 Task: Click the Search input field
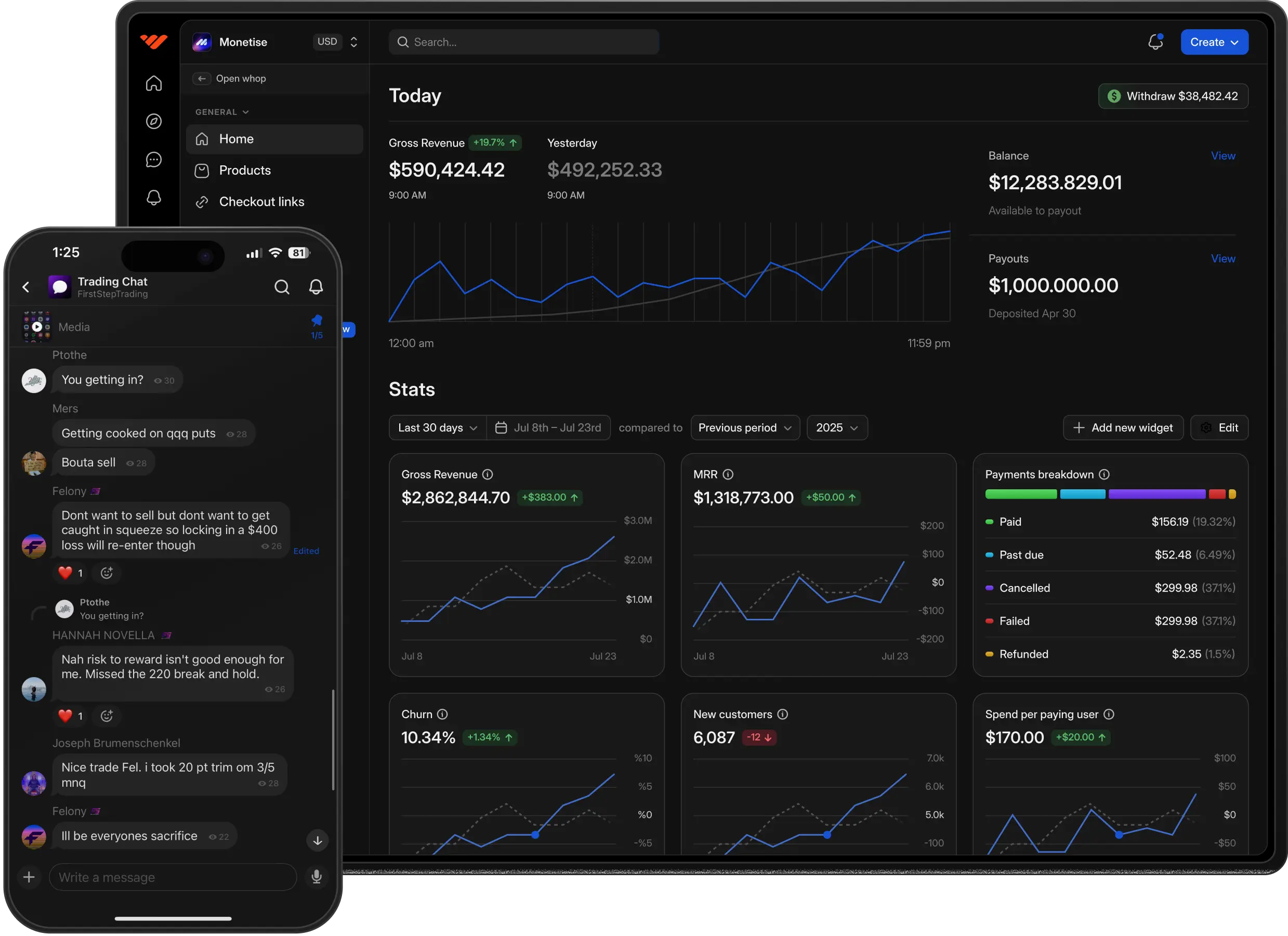click(523, 42)
